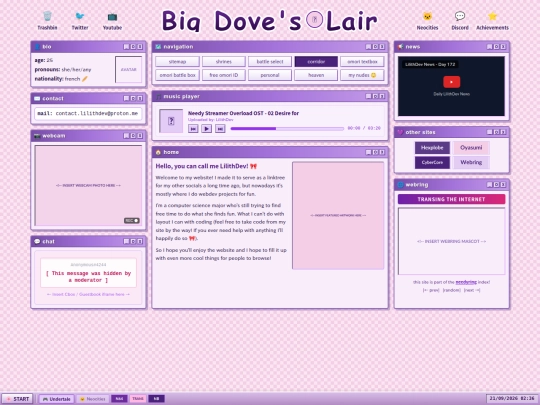
Task: Minimize the navigation window
Action: tap(368, 46)
